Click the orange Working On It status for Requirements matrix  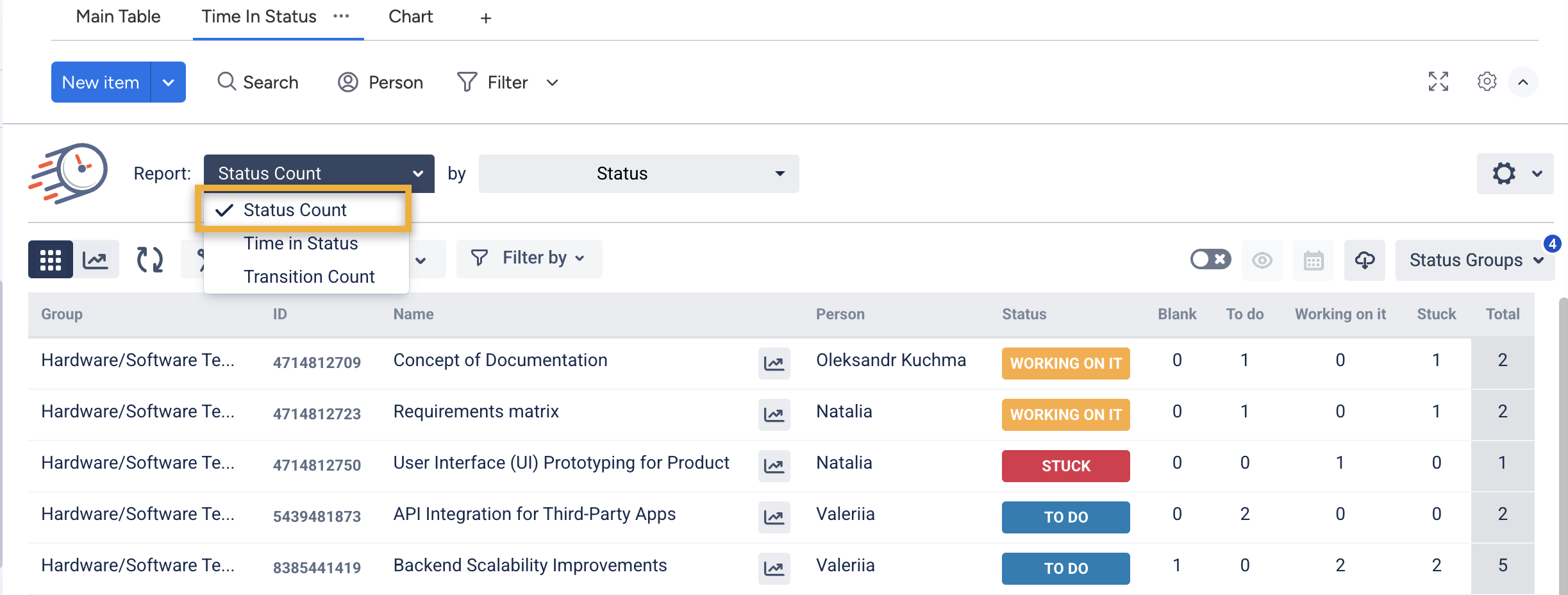tap(1065, 415)
